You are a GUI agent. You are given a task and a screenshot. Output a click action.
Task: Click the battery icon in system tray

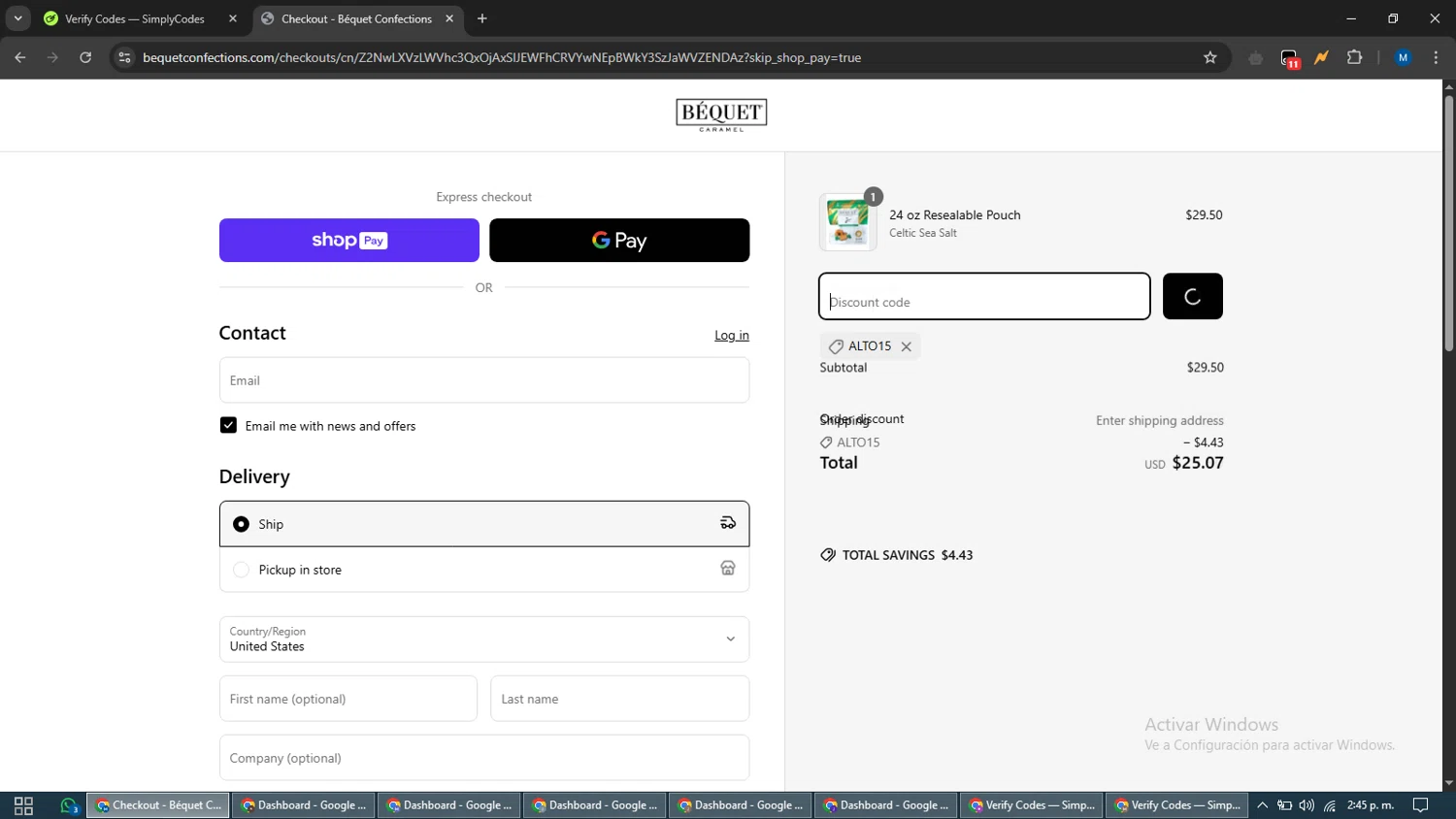point(1284,805)
